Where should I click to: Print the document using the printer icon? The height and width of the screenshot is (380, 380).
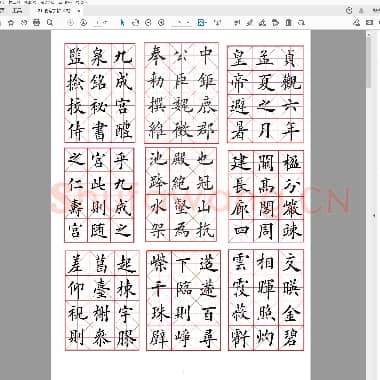click(37, 23)
